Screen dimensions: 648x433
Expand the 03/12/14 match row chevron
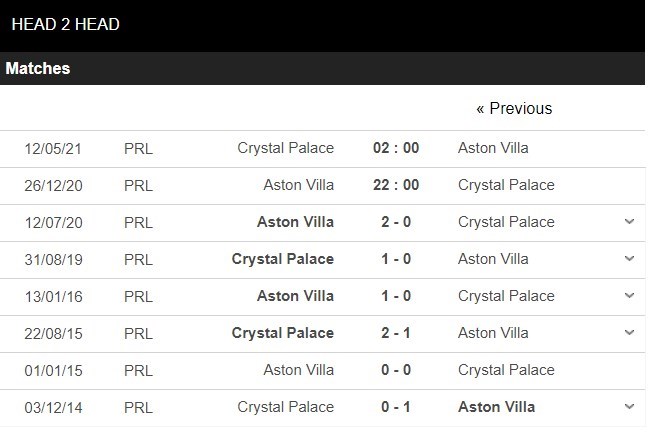pyautogui.click(x=629, y=407)
